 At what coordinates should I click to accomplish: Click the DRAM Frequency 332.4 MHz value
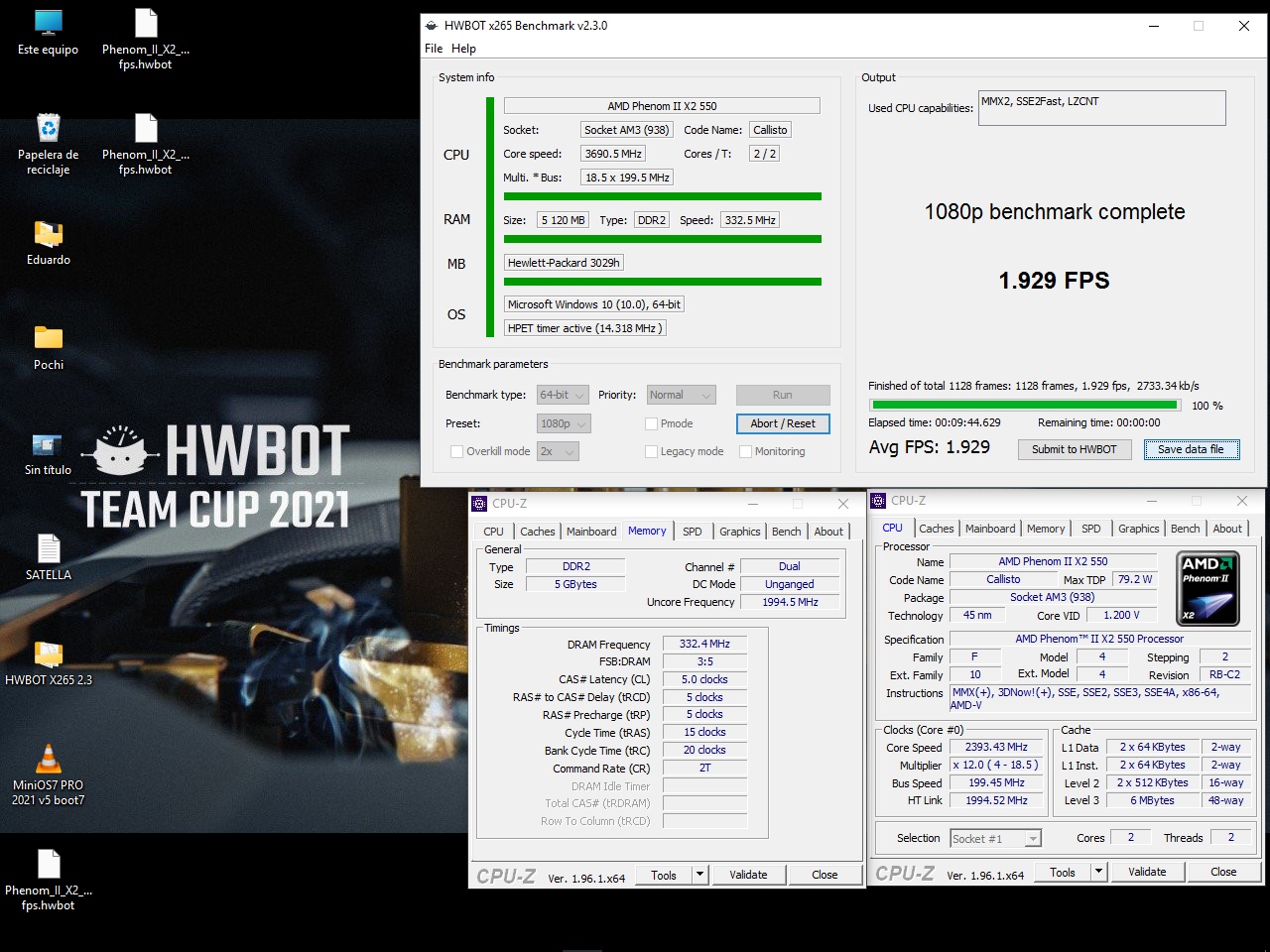(x=704, y=644)
